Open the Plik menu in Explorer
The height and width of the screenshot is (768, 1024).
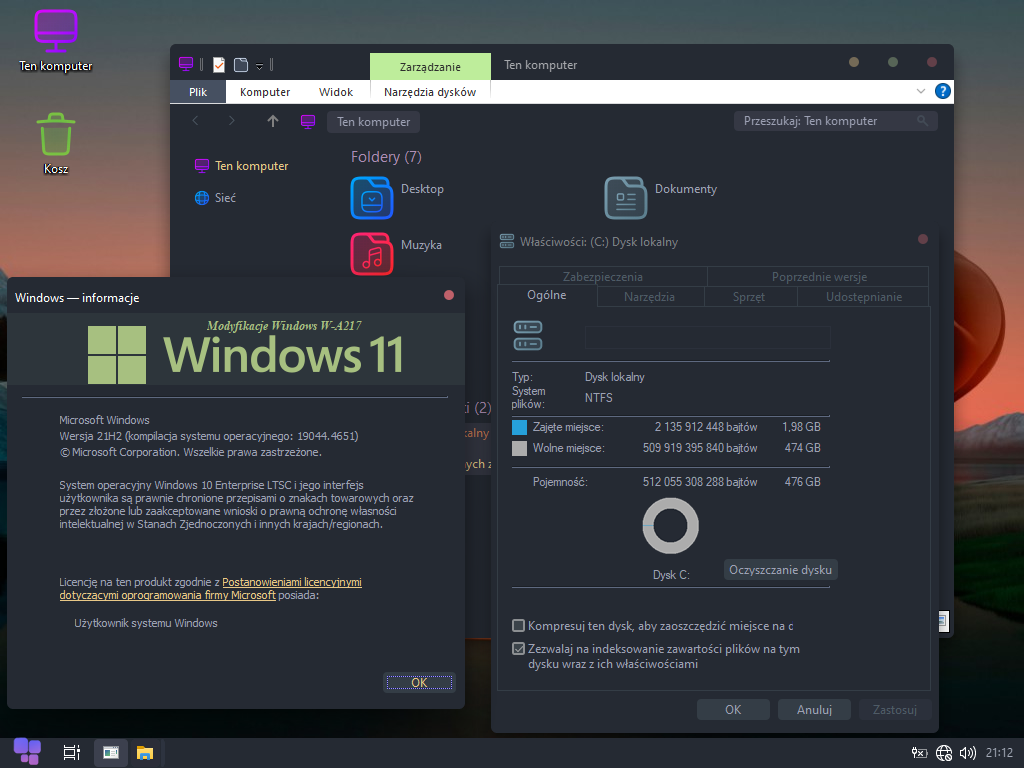[198, 92]
